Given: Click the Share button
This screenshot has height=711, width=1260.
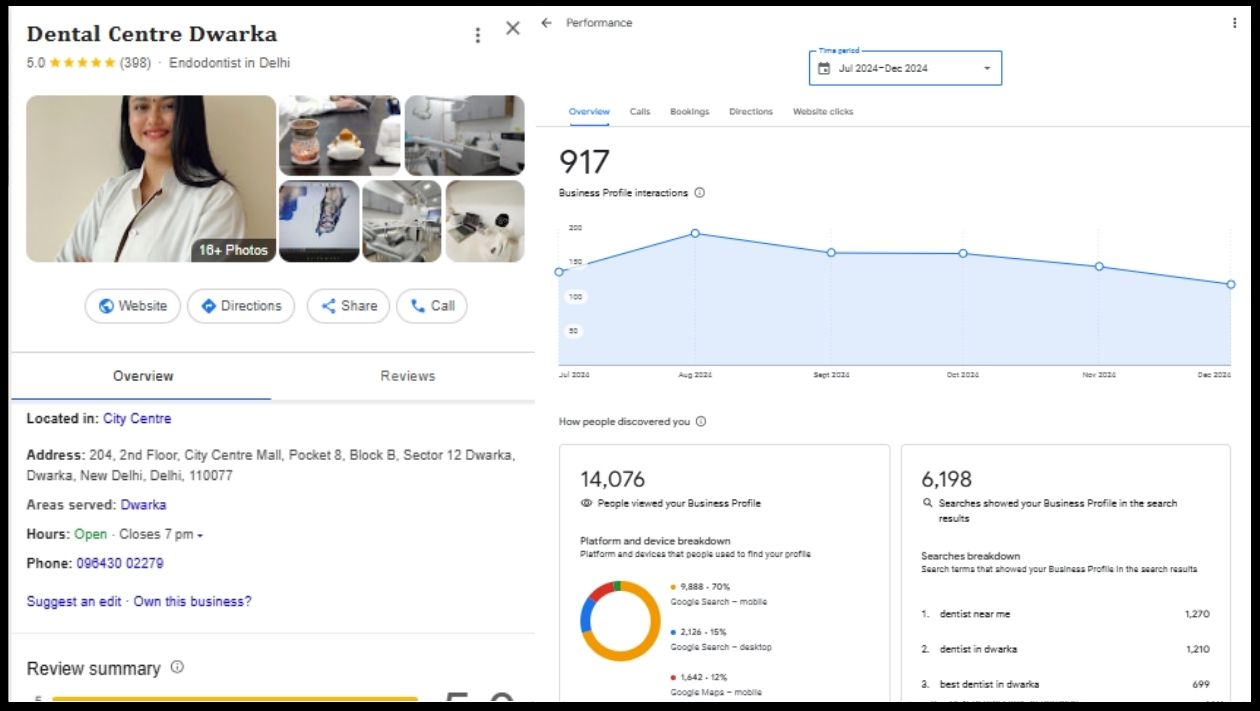Looking at the screenshot, I should 348,306.
